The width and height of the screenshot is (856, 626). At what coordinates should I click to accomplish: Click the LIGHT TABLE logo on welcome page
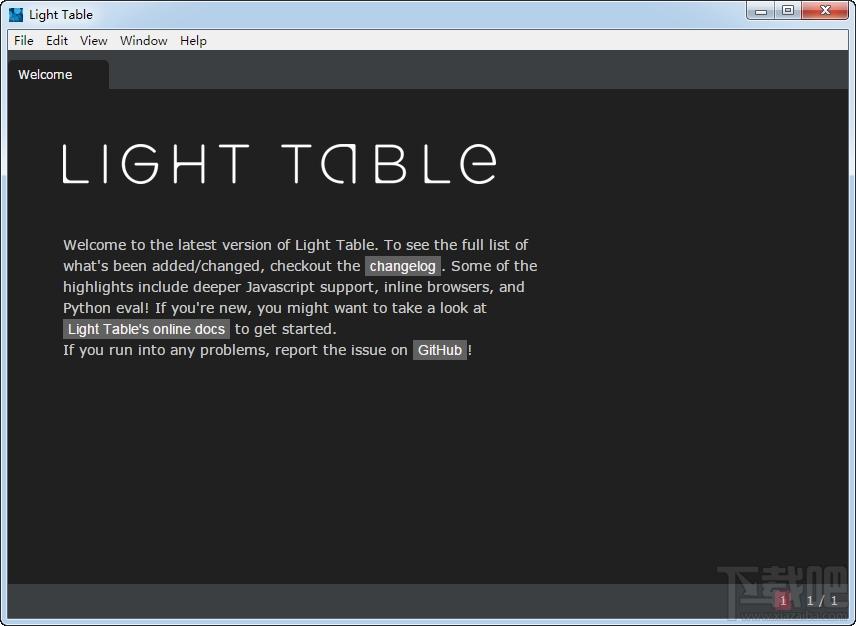pos(279,164)
